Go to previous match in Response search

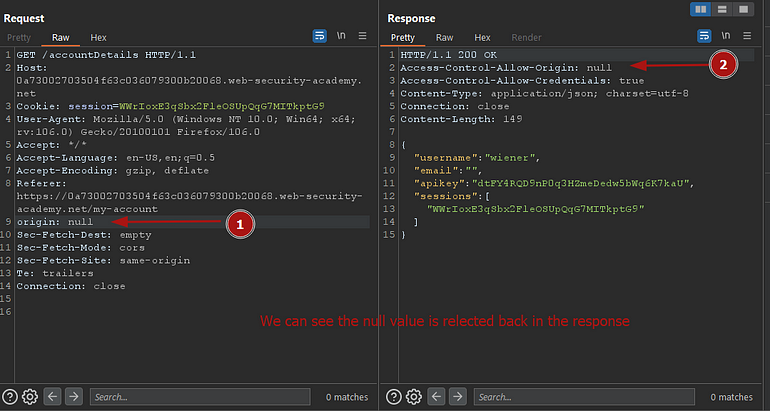point(437,396)
